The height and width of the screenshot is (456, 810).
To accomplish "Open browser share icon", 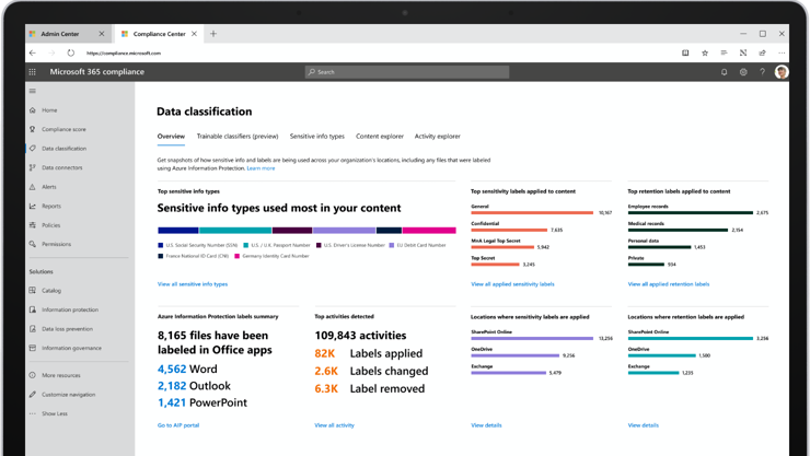I will coord(762,53).
